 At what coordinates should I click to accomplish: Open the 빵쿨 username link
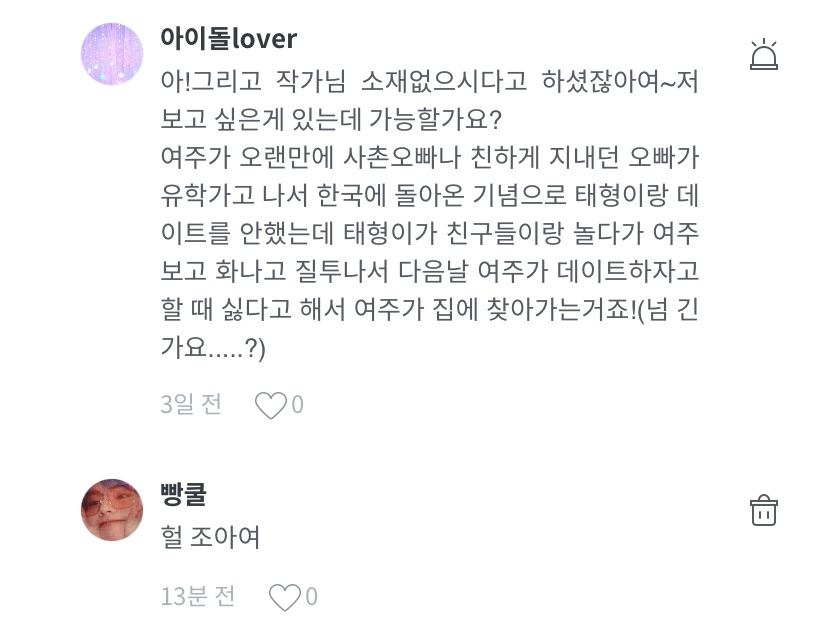coord(183,494)
